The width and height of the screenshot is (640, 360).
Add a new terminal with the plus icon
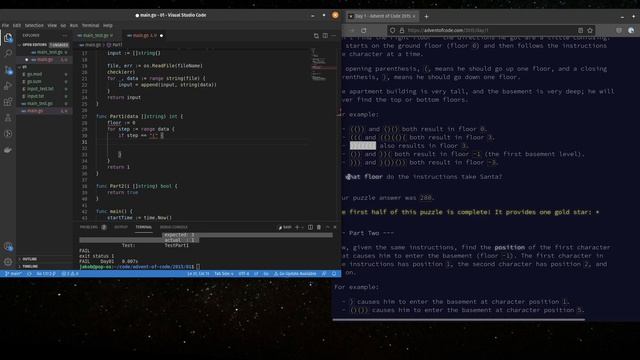297,227
